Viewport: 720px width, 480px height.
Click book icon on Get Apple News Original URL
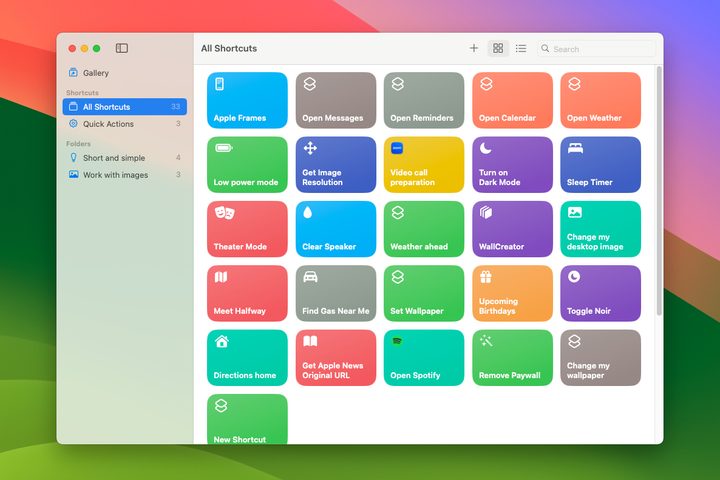(x=310, y=341)
